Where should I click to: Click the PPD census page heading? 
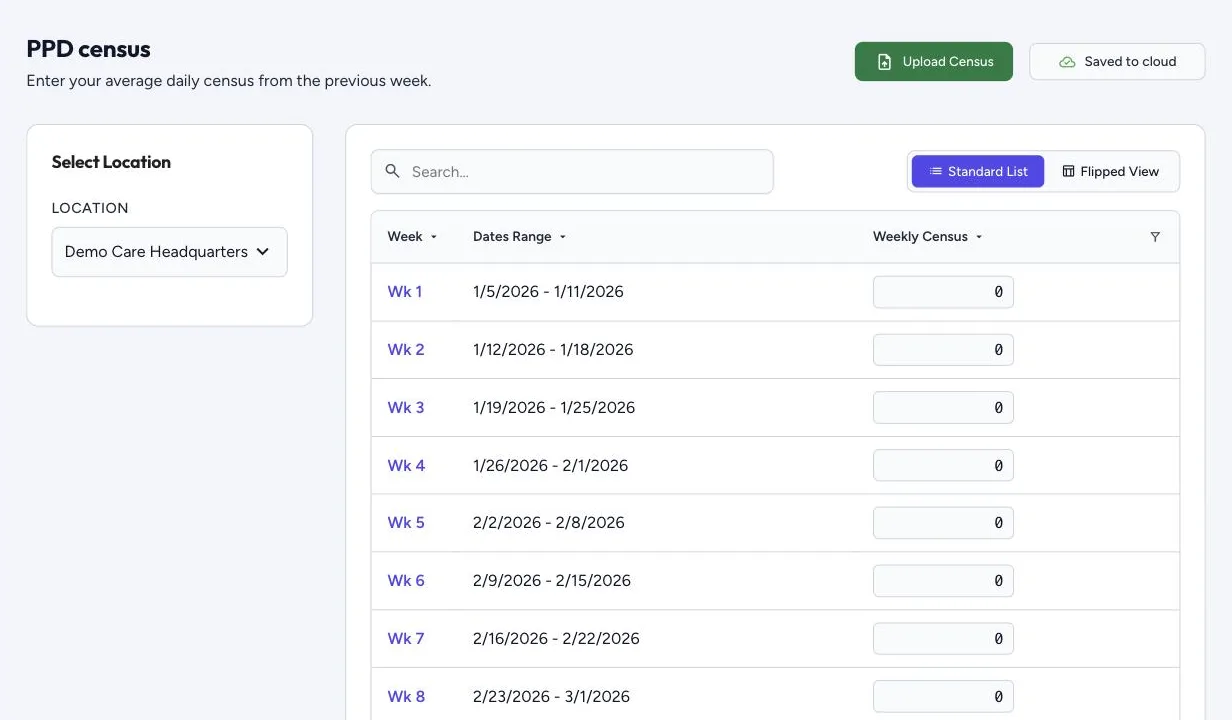coord(89,49)
